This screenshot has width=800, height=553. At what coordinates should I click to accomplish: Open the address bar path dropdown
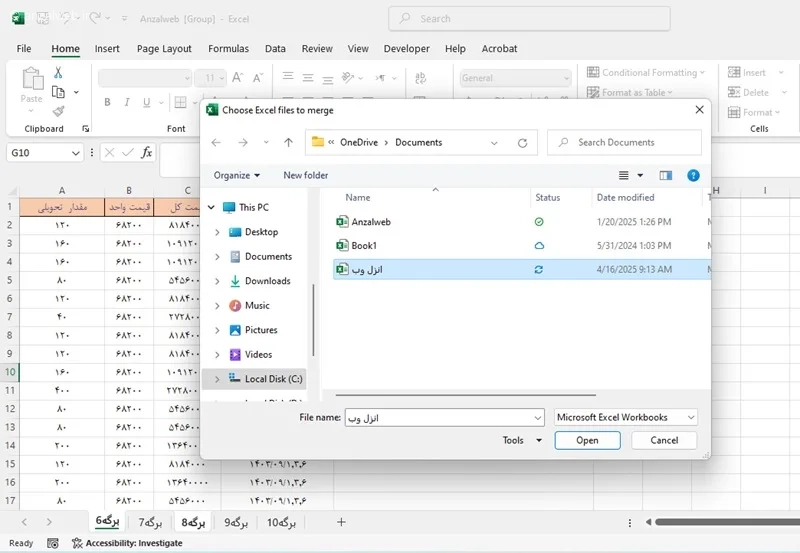(494, 143)
